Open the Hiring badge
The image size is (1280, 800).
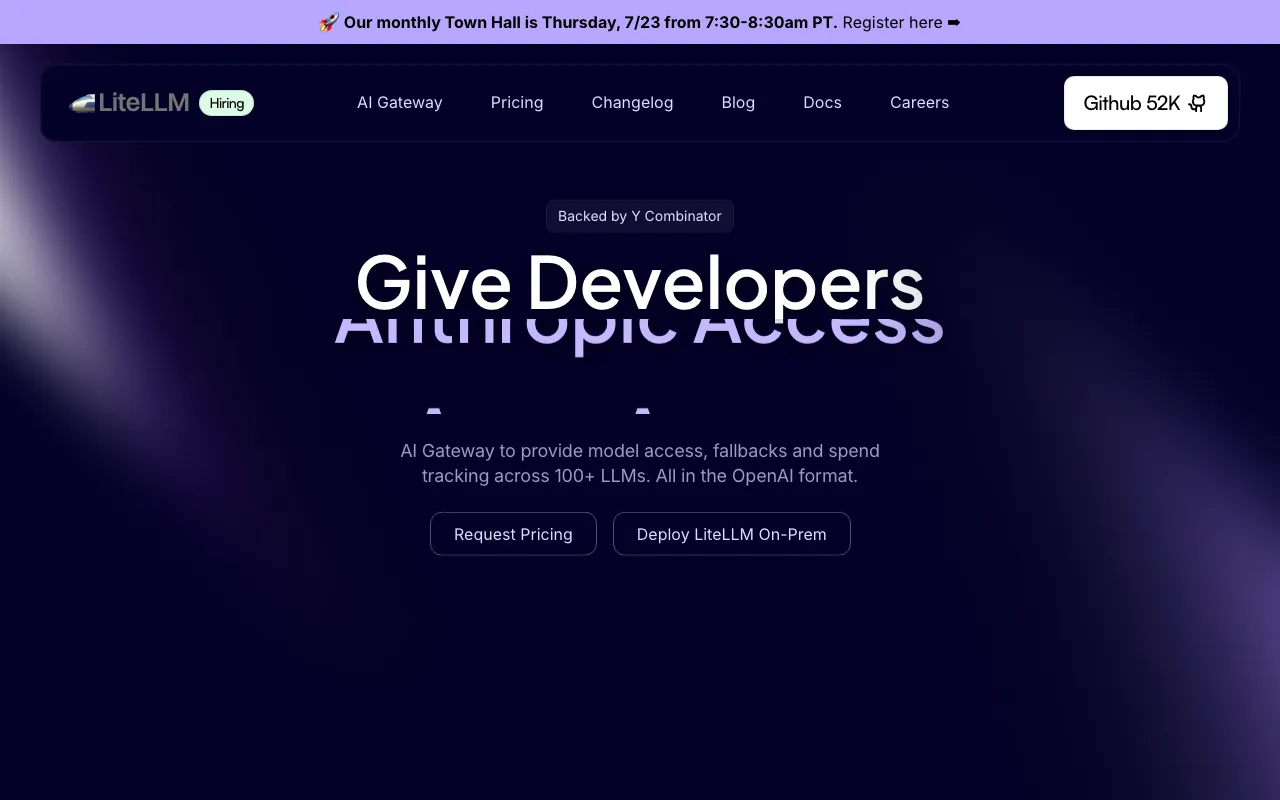point(227,103)
